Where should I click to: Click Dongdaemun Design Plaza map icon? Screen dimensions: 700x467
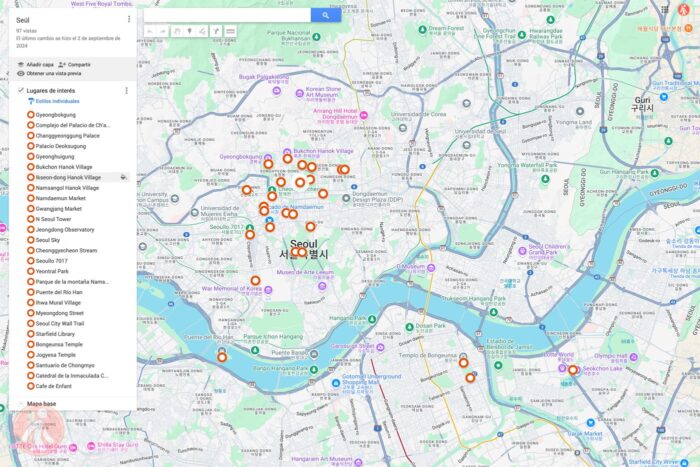(346, 198)
